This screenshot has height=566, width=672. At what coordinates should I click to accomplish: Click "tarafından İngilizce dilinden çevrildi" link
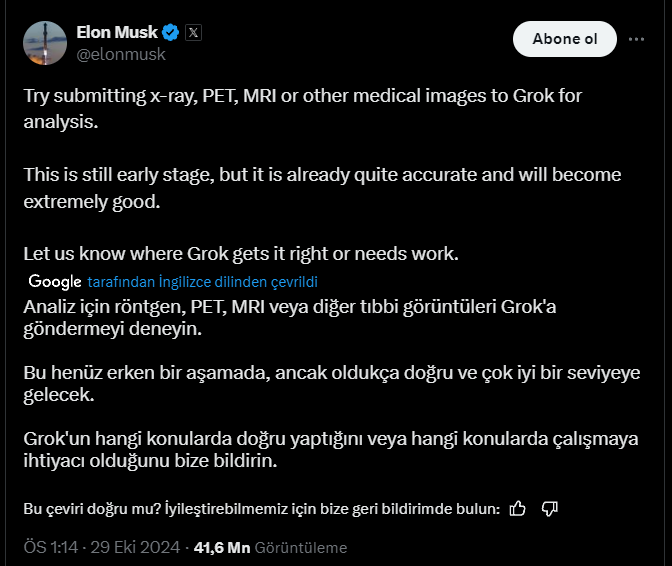point(203,282)
